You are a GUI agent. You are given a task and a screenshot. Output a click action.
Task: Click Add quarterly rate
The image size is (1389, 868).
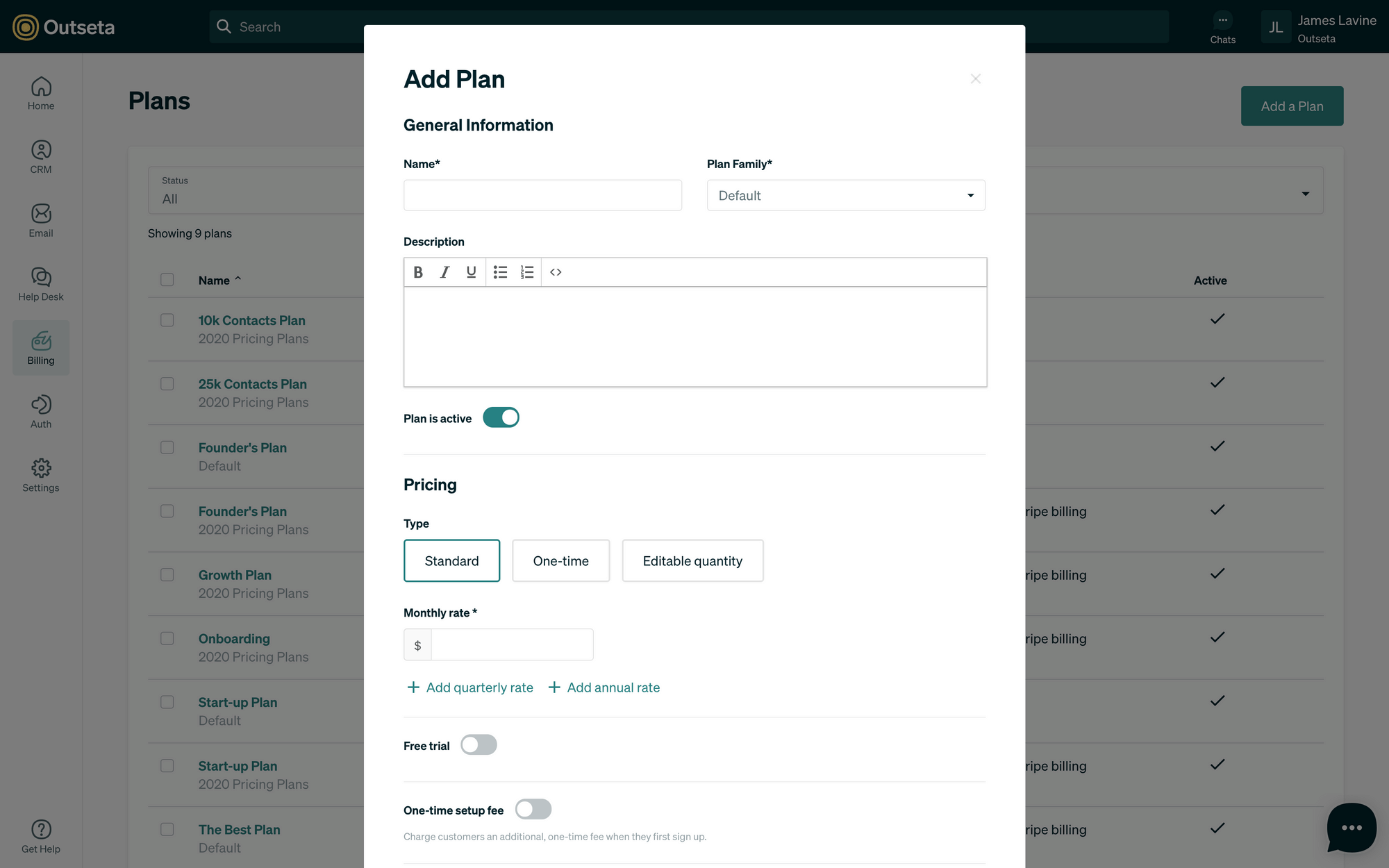470,687
